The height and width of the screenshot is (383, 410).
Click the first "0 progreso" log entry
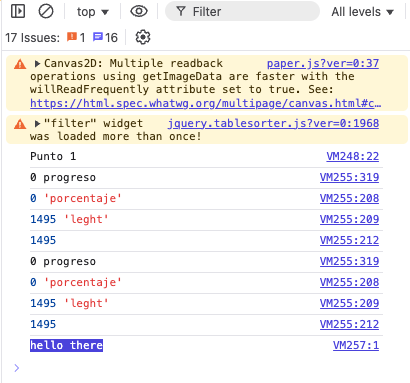(63, 177)
